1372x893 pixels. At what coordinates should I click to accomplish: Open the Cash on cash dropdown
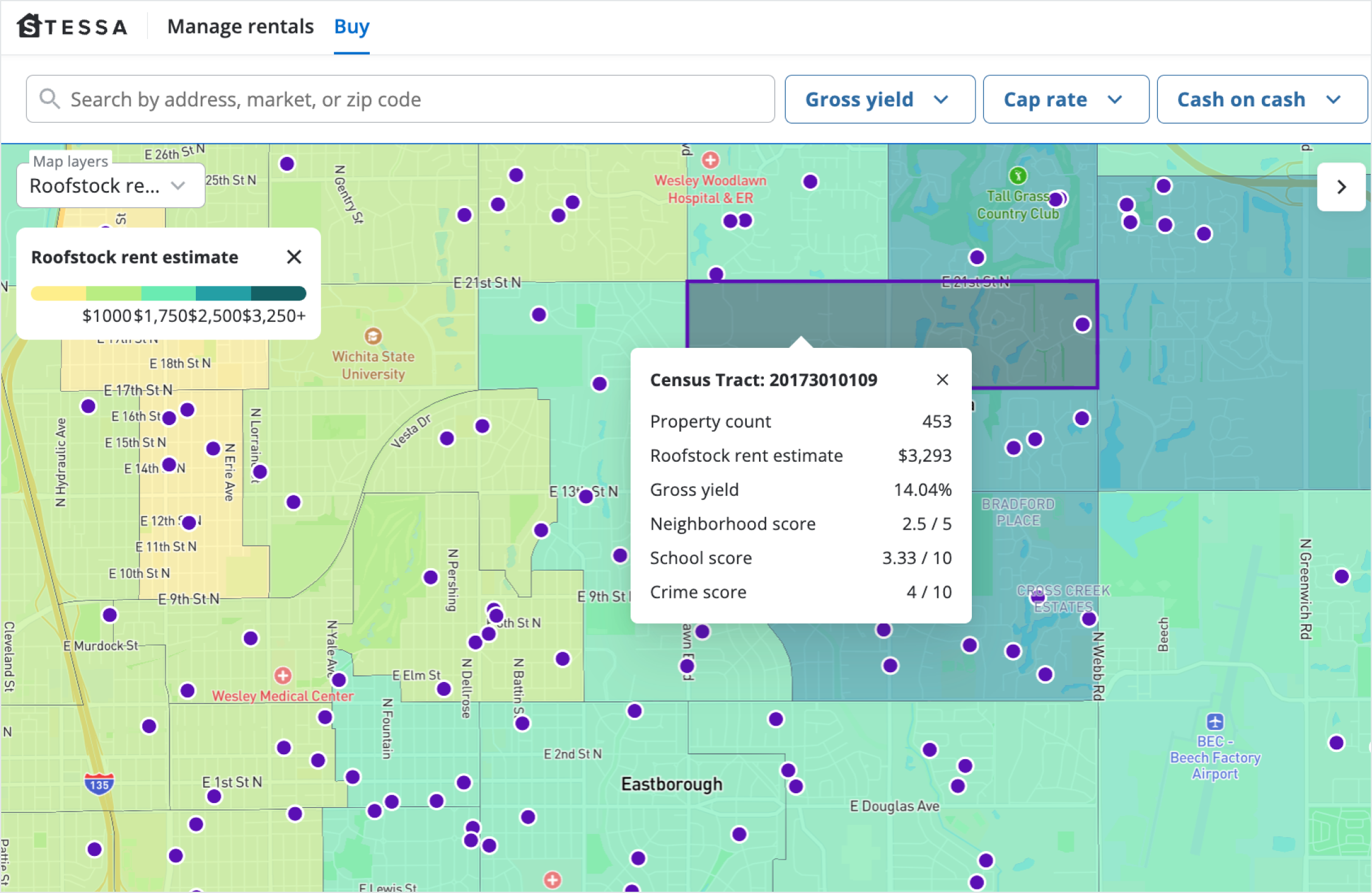coord(1261,99)
